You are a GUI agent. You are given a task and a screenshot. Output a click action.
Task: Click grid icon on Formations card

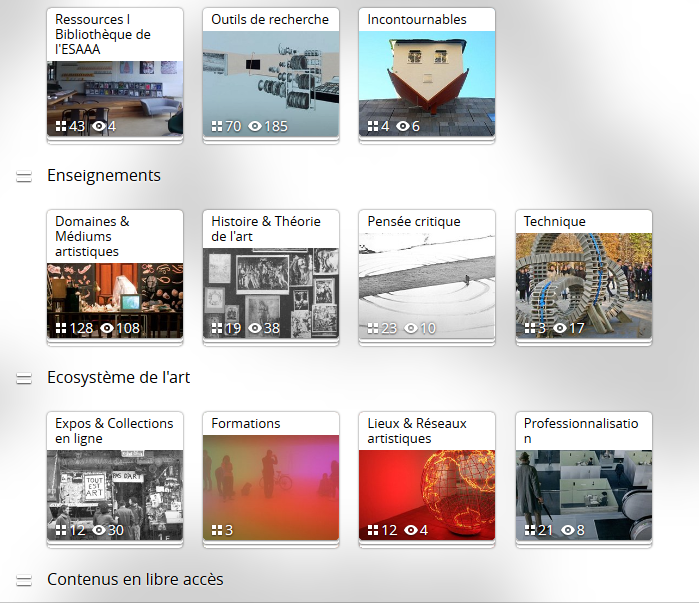(x=217, y=531)
